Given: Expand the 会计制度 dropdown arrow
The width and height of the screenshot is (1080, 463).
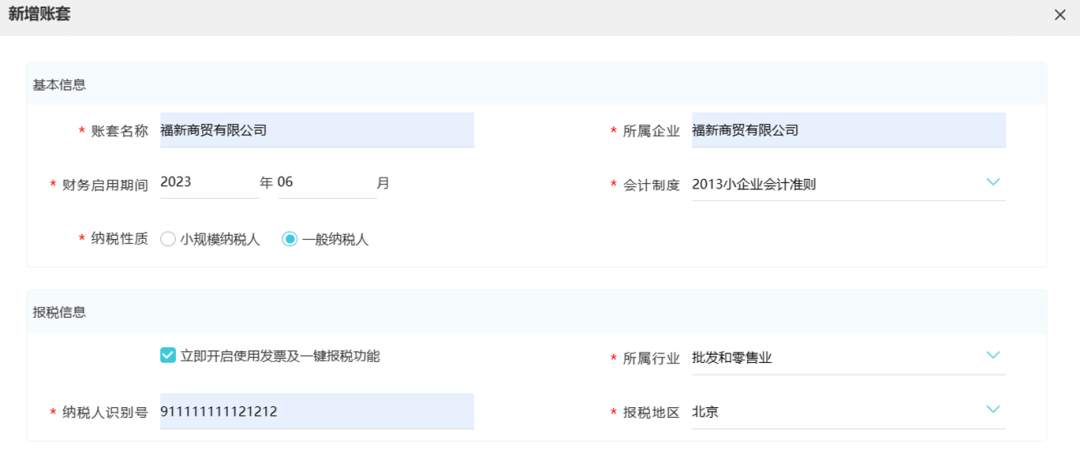Looking at the screenshot, I should coord(992,182).
